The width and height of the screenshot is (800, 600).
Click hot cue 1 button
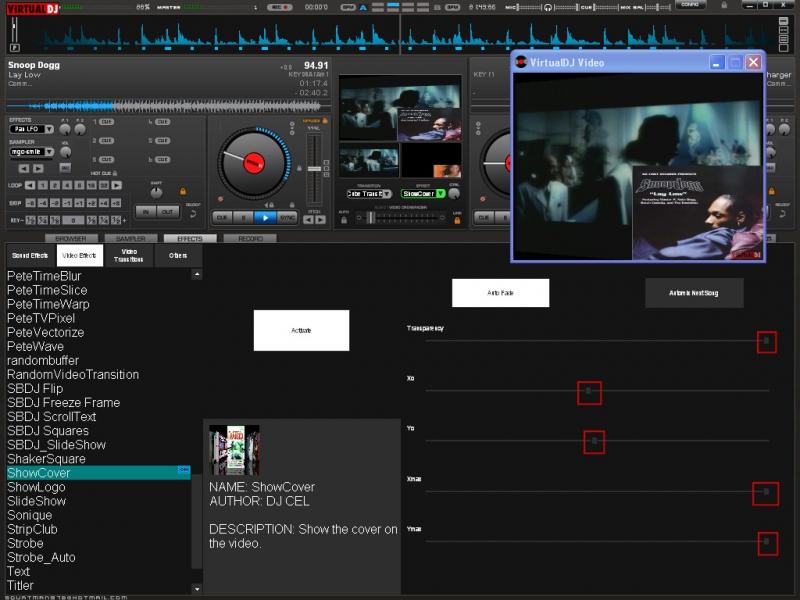pyautogui.click(x=106, y=122)
